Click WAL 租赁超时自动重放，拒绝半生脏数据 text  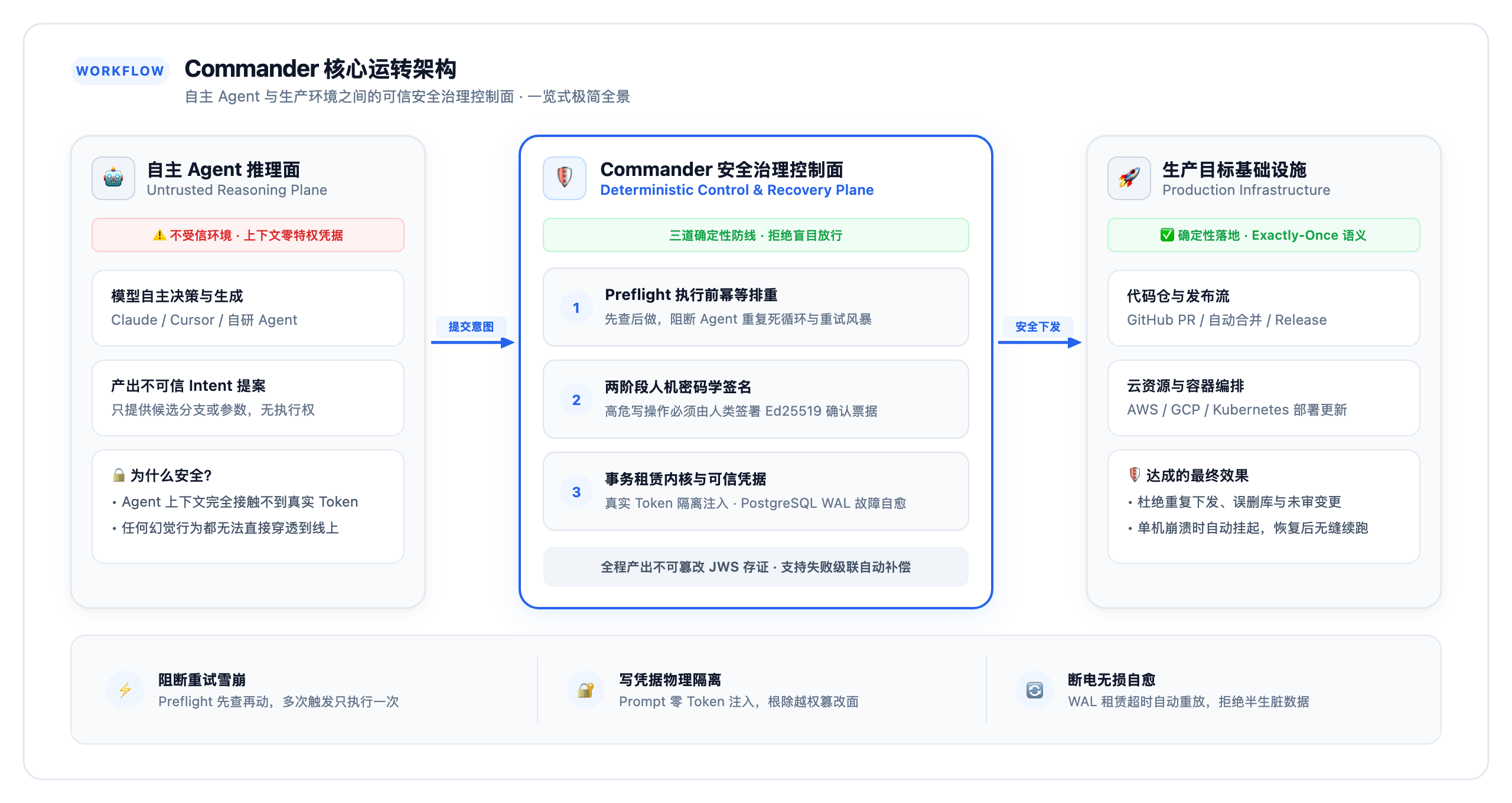click(x=1188, y=701)
